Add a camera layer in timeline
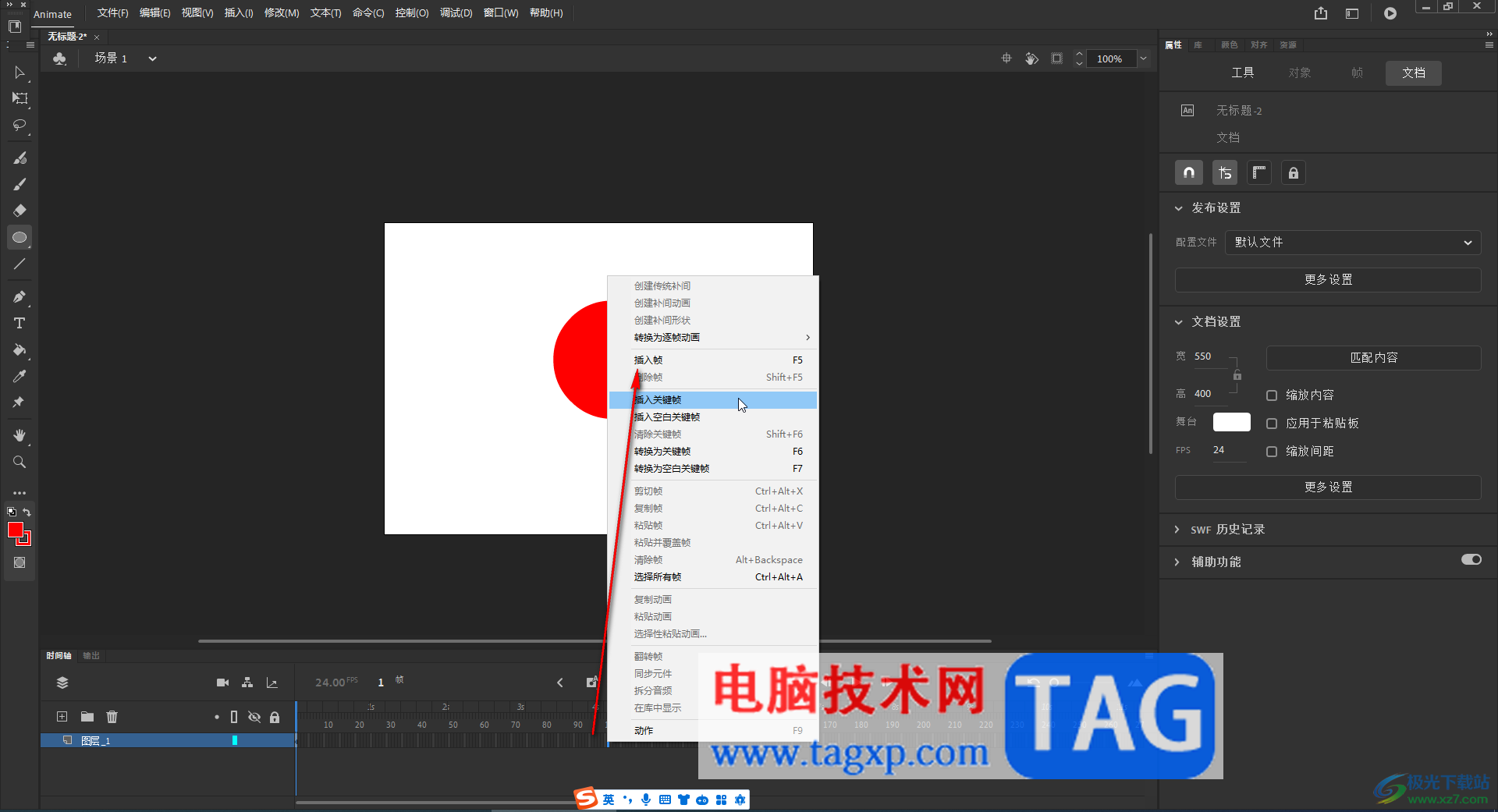The width and height of the screenshot is (1498, 812). pyautogui.click(x=222, y=683)
